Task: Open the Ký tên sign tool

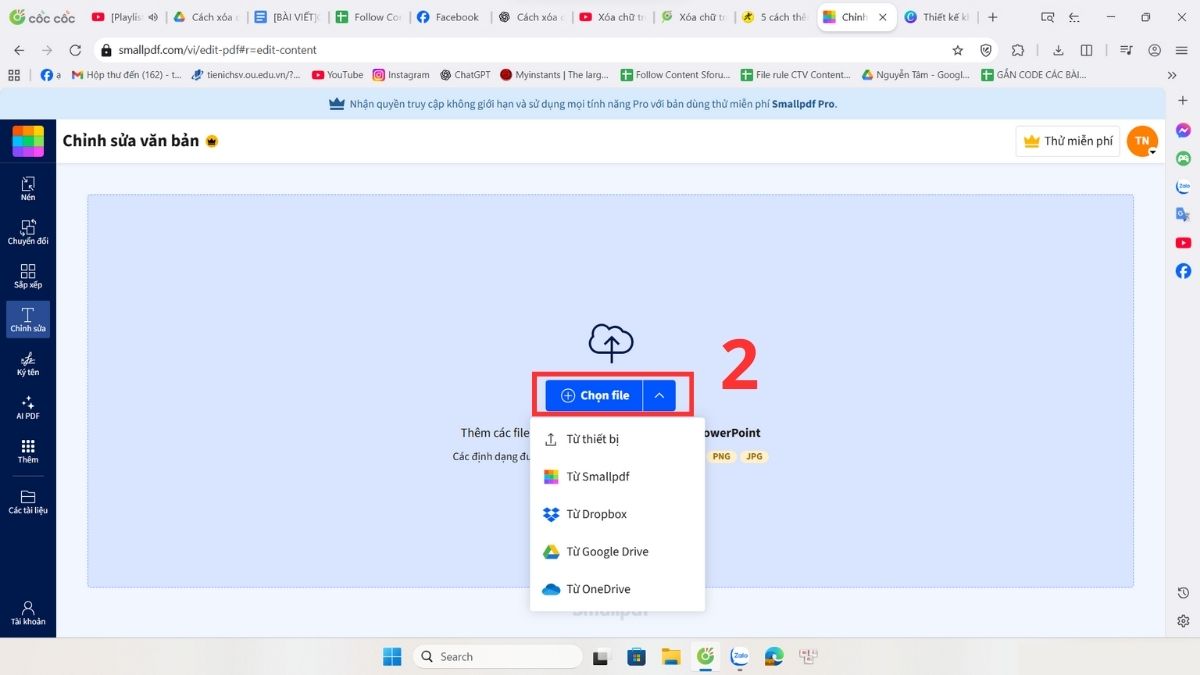Action: point(28,364)
